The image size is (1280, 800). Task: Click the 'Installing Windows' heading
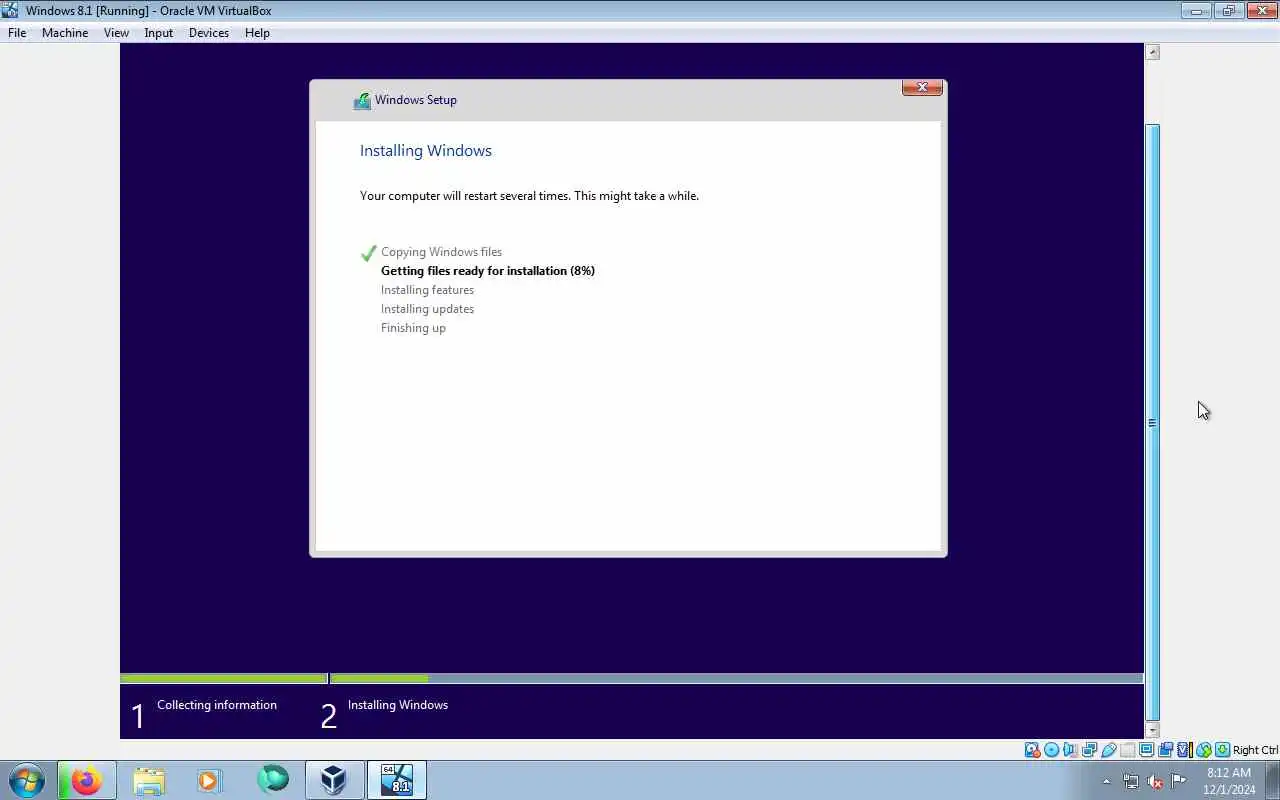tap(426, 151)
